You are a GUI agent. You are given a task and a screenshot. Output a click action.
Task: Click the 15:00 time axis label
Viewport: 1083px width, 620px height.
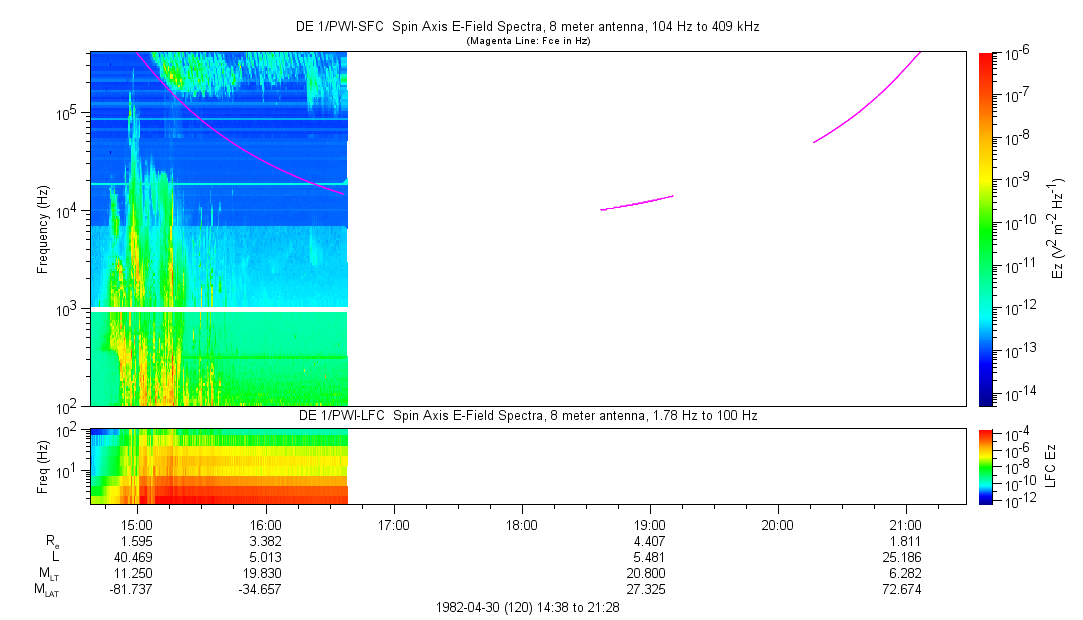coord(137,524)
